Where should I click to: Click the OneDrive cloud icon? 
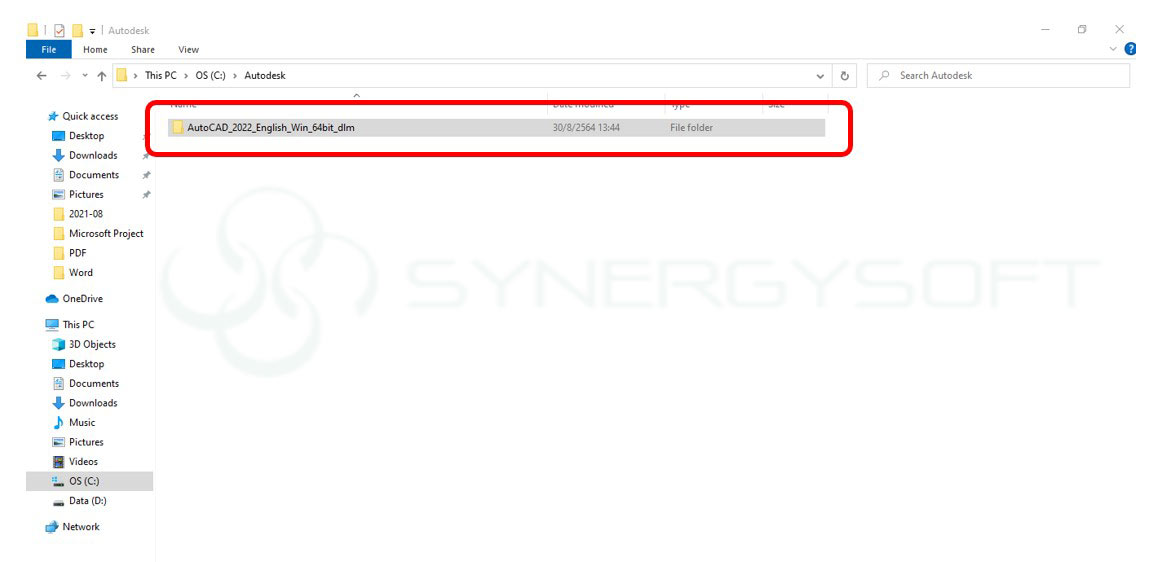pyautogui.click(x=52, y=299)
